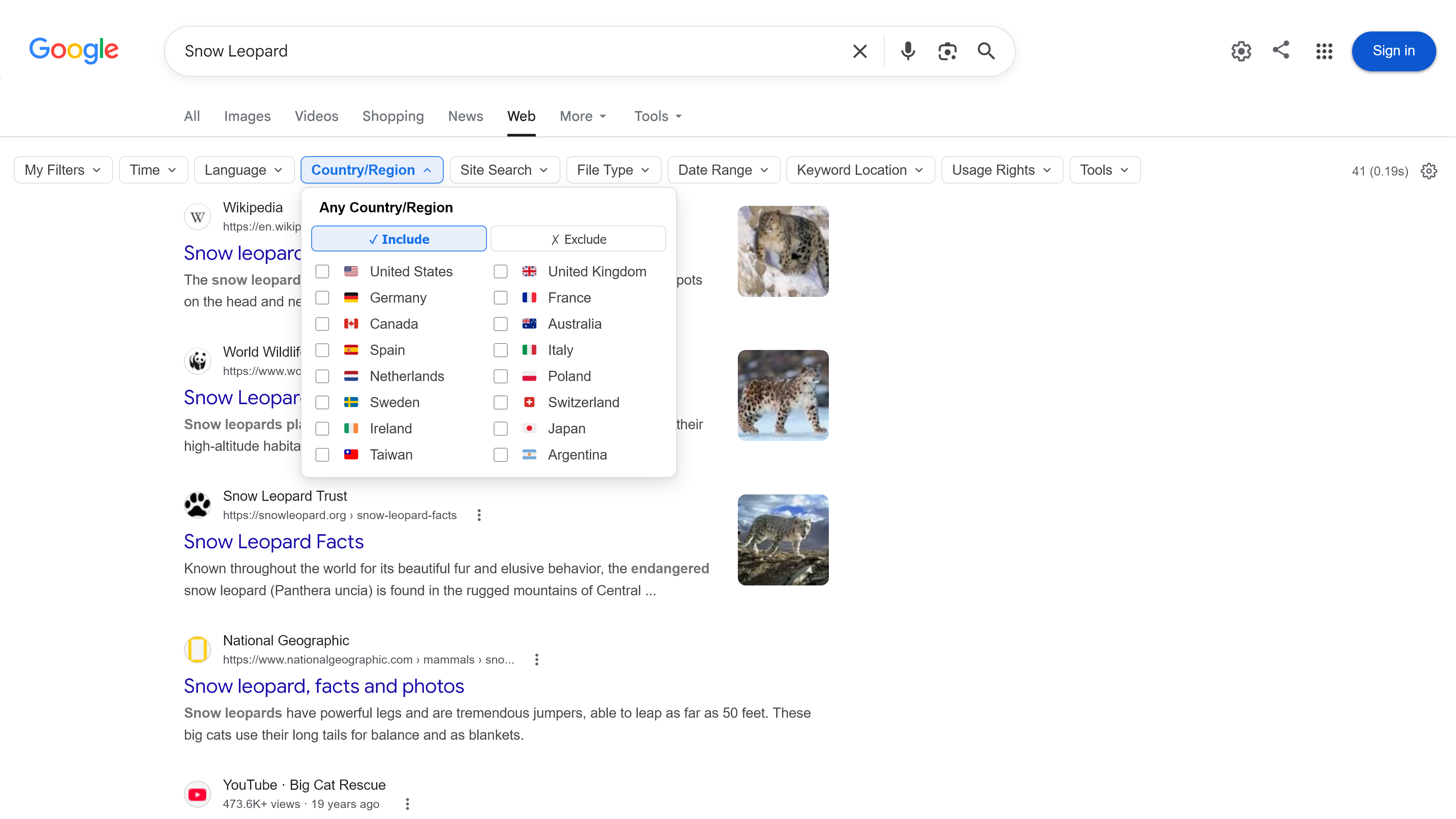Start voice search with microphone icon
Viewport: 1456px width, 819px height.
pyautogui.click(x=908, y=52)
